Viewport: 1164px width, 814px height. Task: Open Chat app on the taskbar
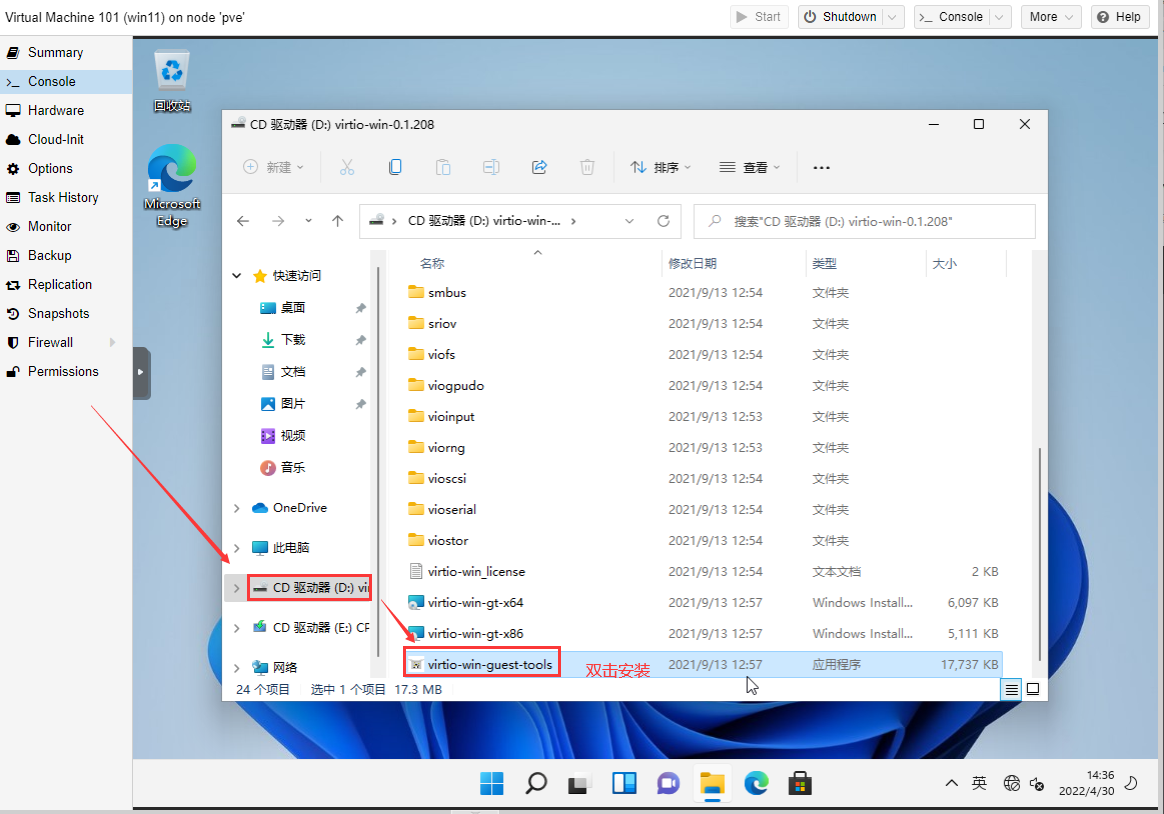point(667,784)
